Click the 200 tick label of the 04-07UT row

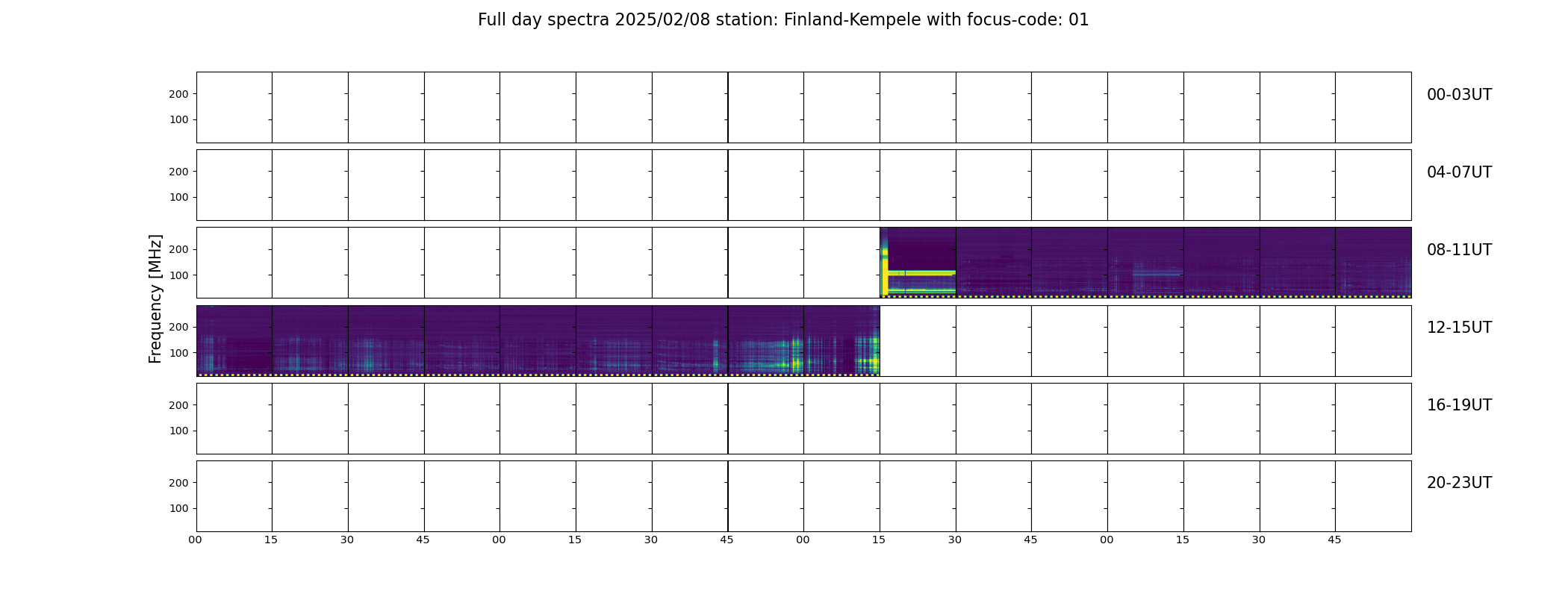pyautogui.click(x=178, y=172)
